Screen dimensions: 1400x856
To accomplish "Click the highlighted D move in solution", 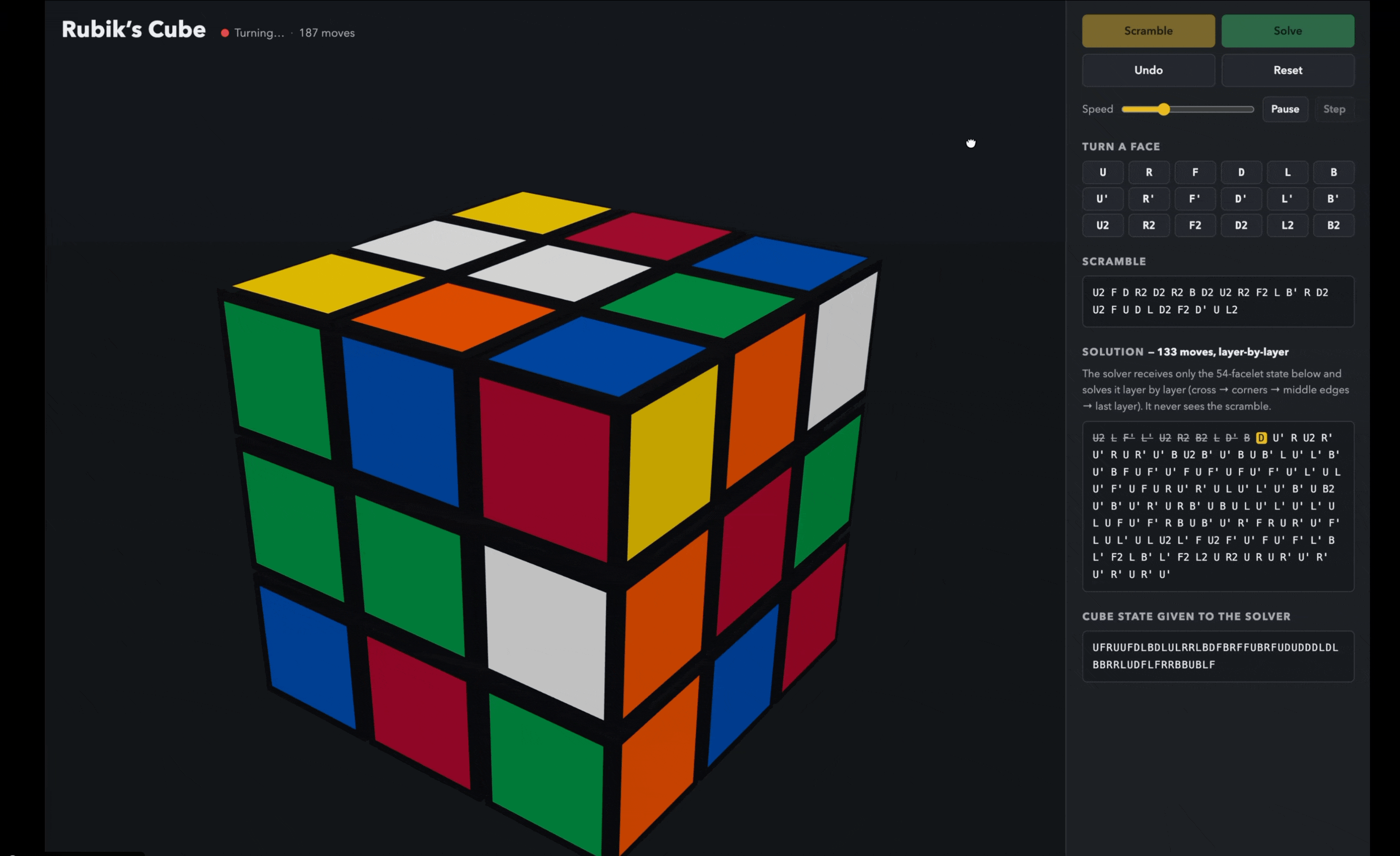I will [x=1261, y=438].
